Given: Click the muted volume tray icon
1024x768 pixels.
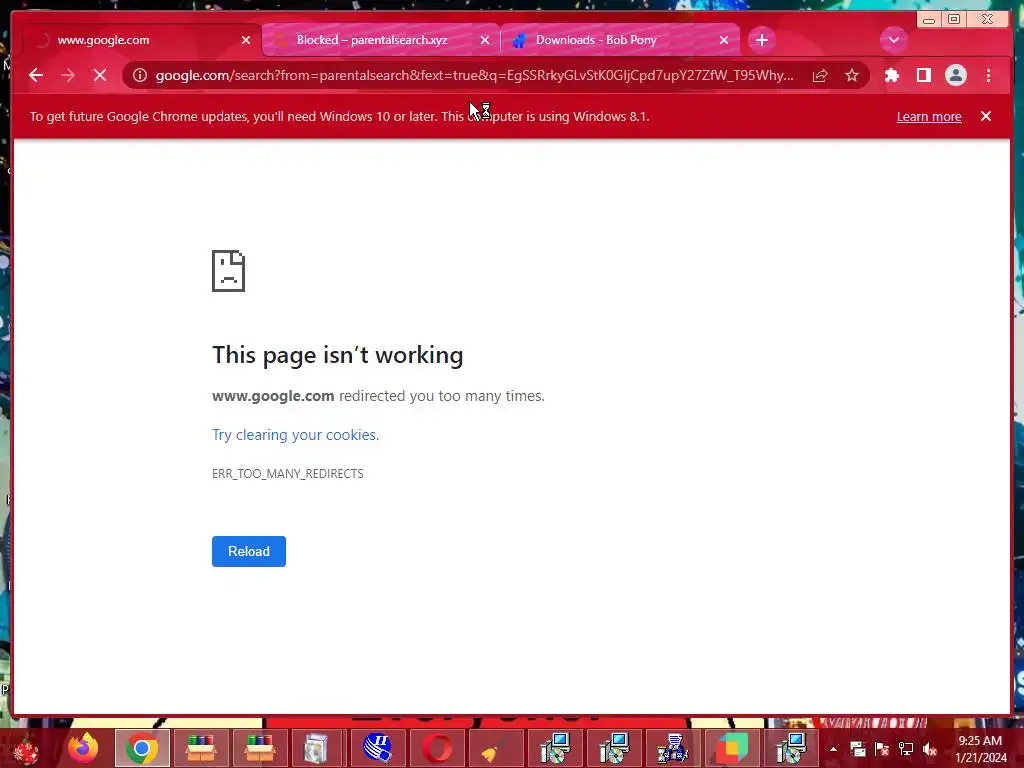Looking at the screenshot, I should coord(930,749).
